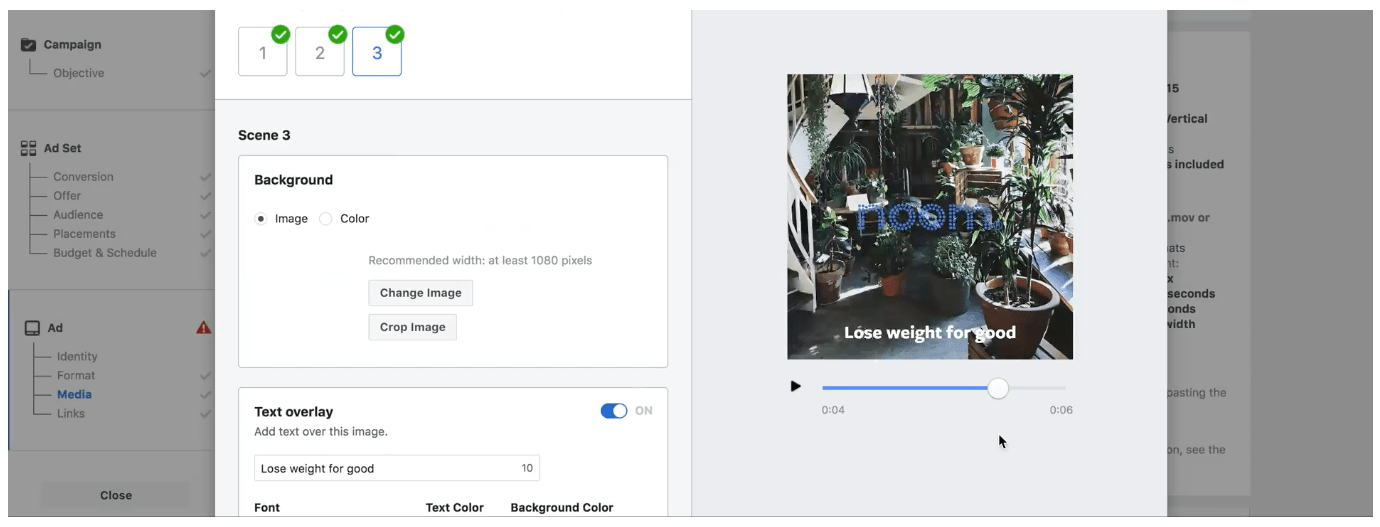Click the Ad Set grid icon
1380x527 pixels.
(28, 148)
